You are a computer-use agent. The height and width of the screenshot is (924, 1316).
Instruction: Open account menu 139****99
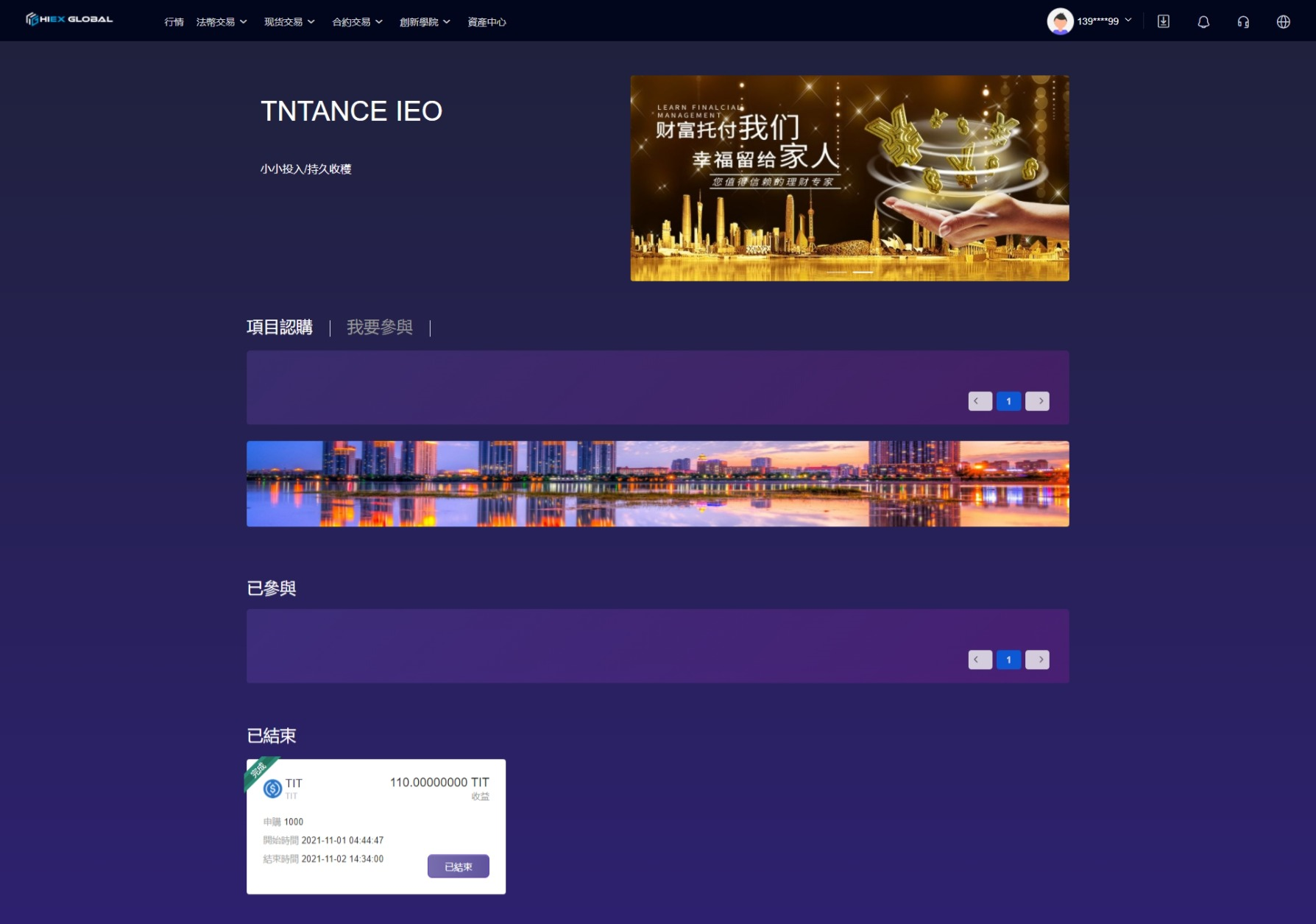1104,21
